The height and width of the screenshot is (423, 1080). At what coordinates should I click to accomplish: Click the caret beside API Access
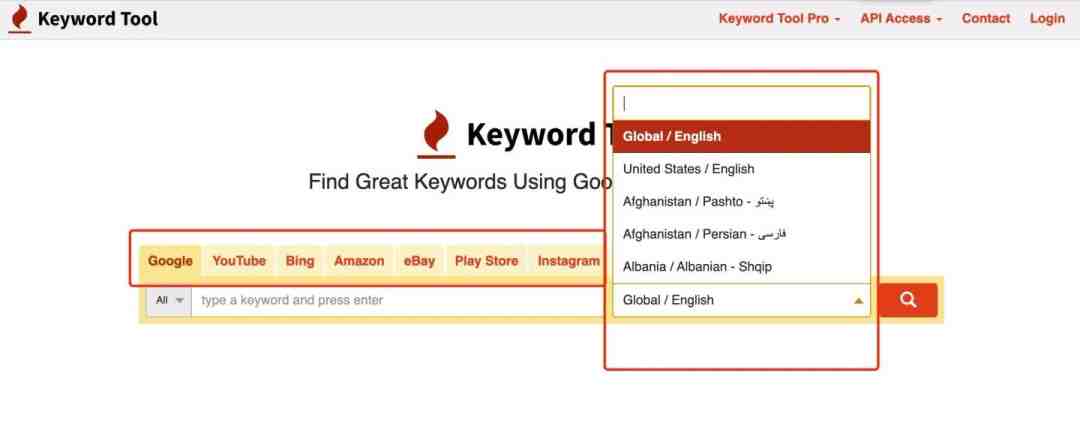click(939, 20)
